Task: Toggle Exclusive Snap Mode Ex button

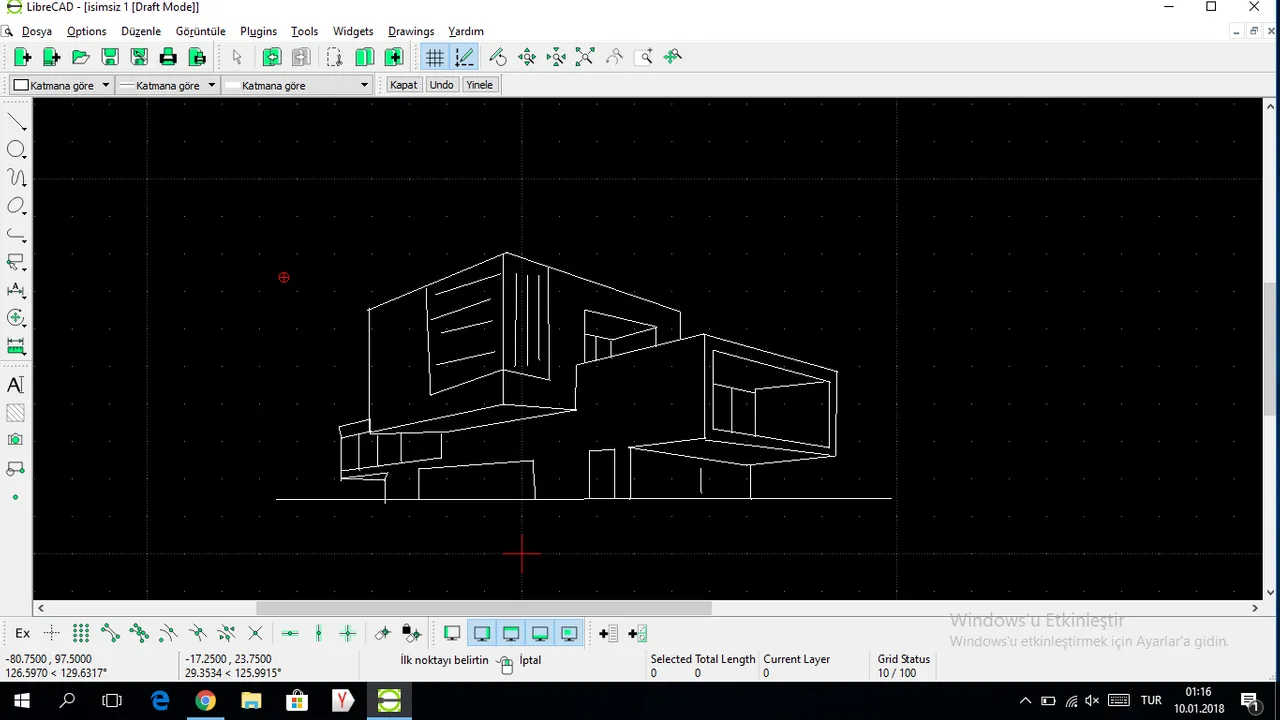Action: [x=22, y=633]
